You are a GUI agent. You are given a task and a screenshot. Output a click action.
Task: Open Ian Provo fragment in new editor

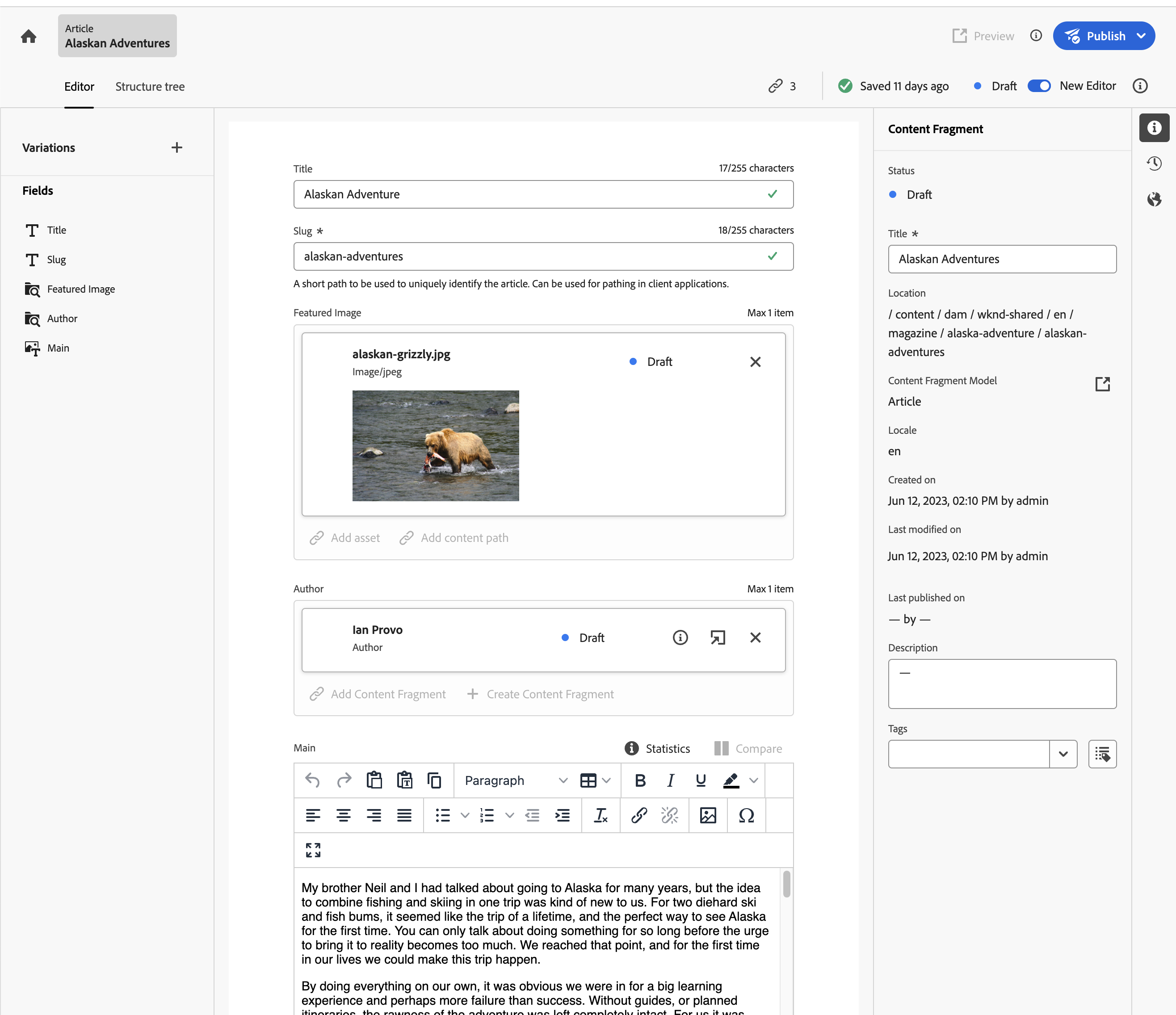point(718,637)
